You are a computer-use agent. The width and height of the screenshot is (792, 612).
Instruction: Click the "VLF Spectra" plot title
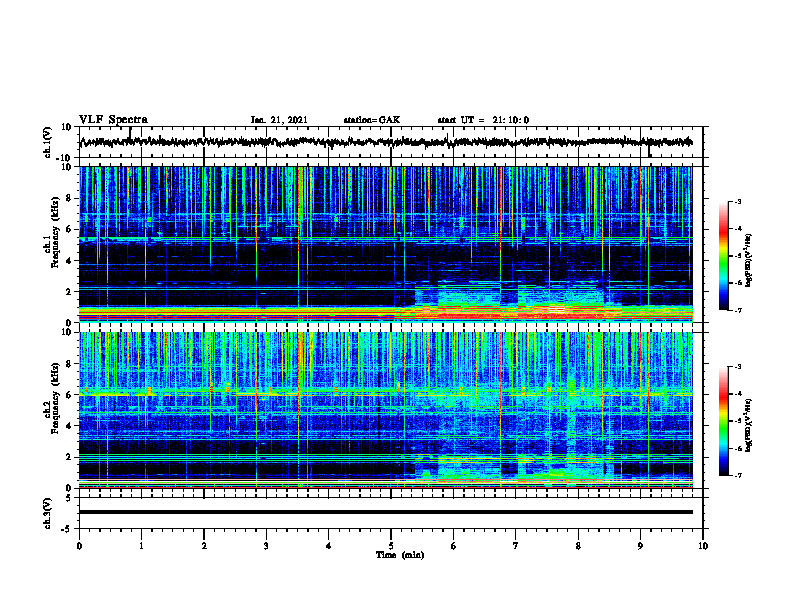pos(113,120)
